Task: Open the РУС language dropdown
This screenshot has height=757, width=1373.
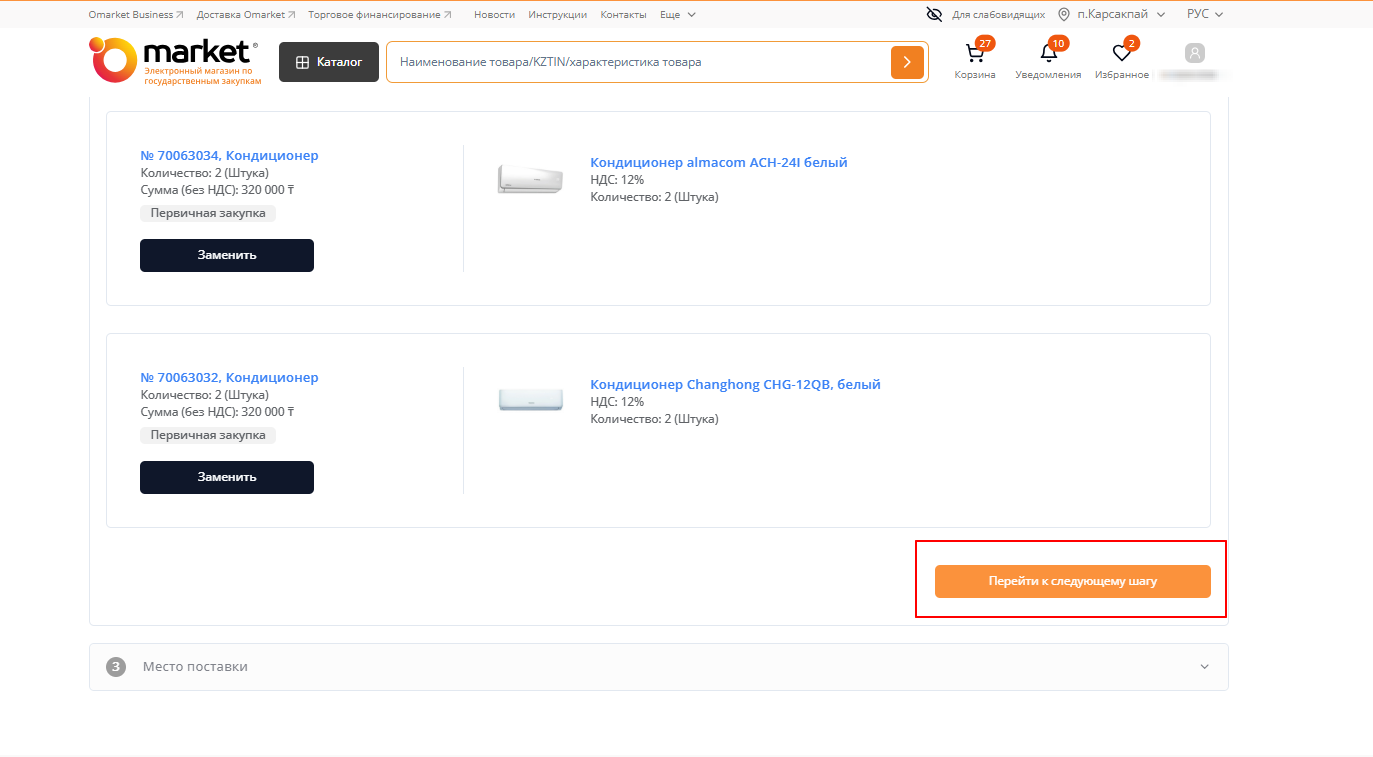Action: click(x=1205, y=14)
